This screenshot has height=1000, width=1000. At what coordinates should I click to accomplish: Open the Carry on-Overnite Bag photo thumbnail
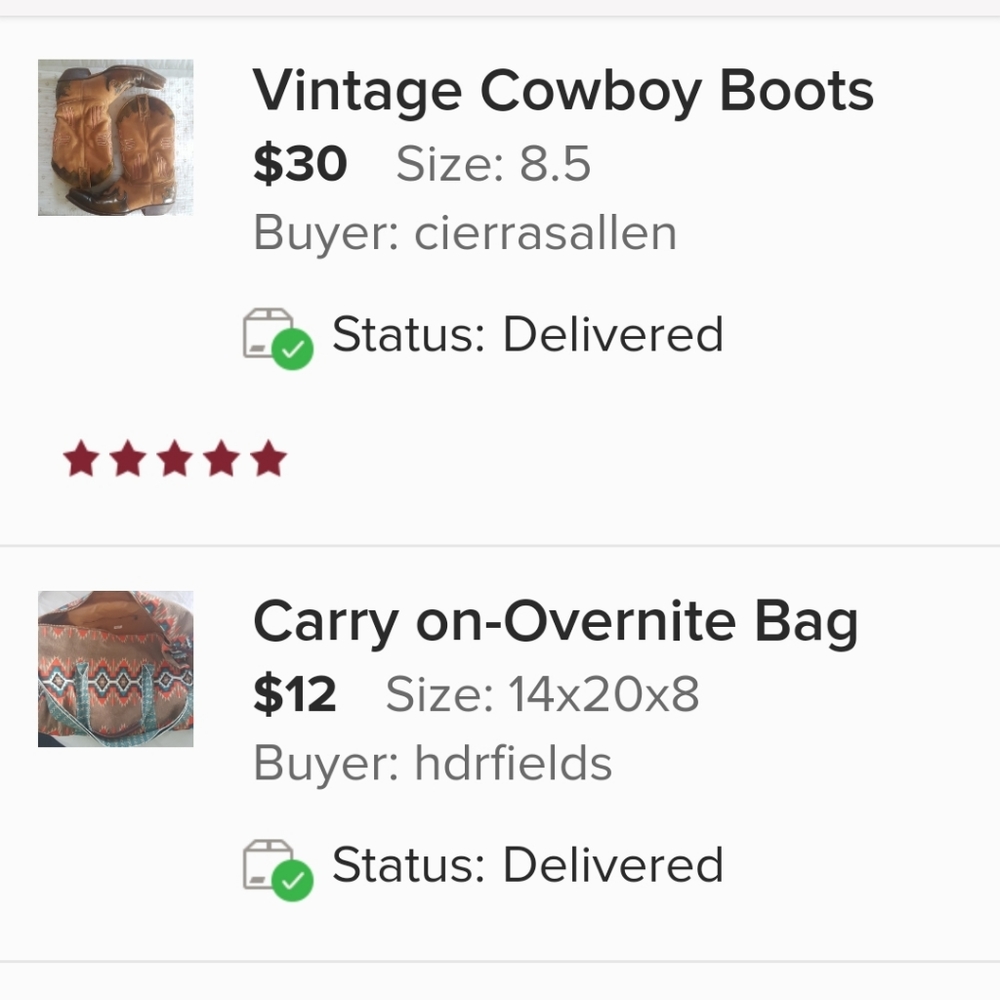115,668
